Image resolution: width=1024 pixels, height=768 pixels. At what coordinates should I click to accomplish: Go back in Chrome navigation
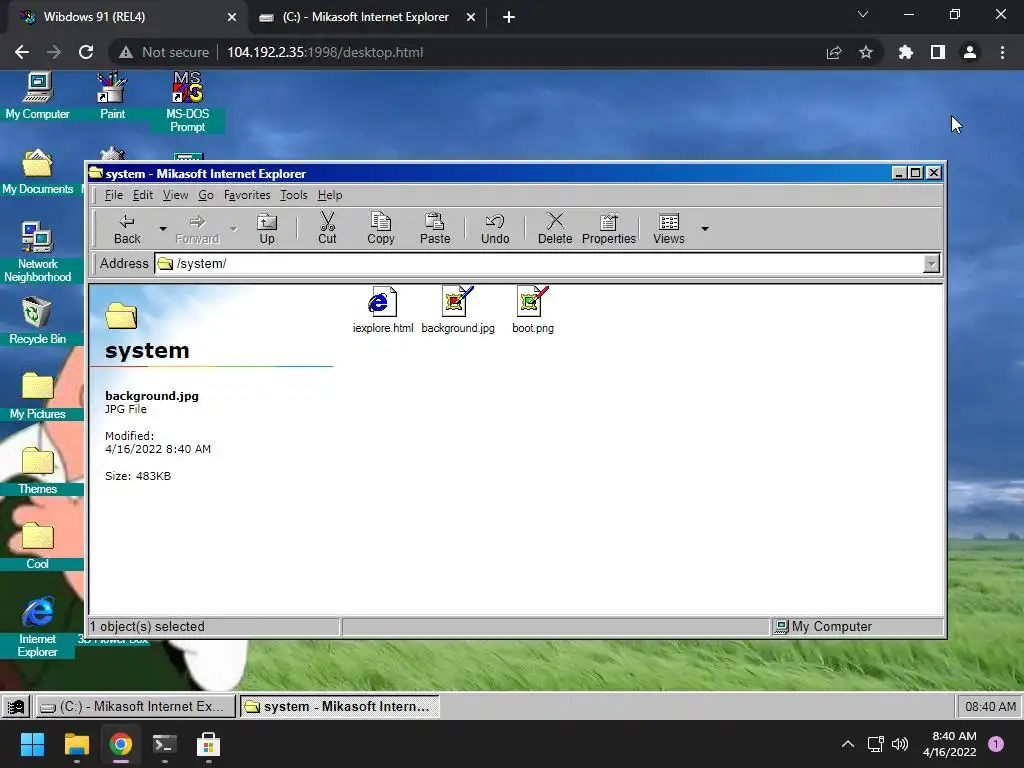[x=22, y=52]
